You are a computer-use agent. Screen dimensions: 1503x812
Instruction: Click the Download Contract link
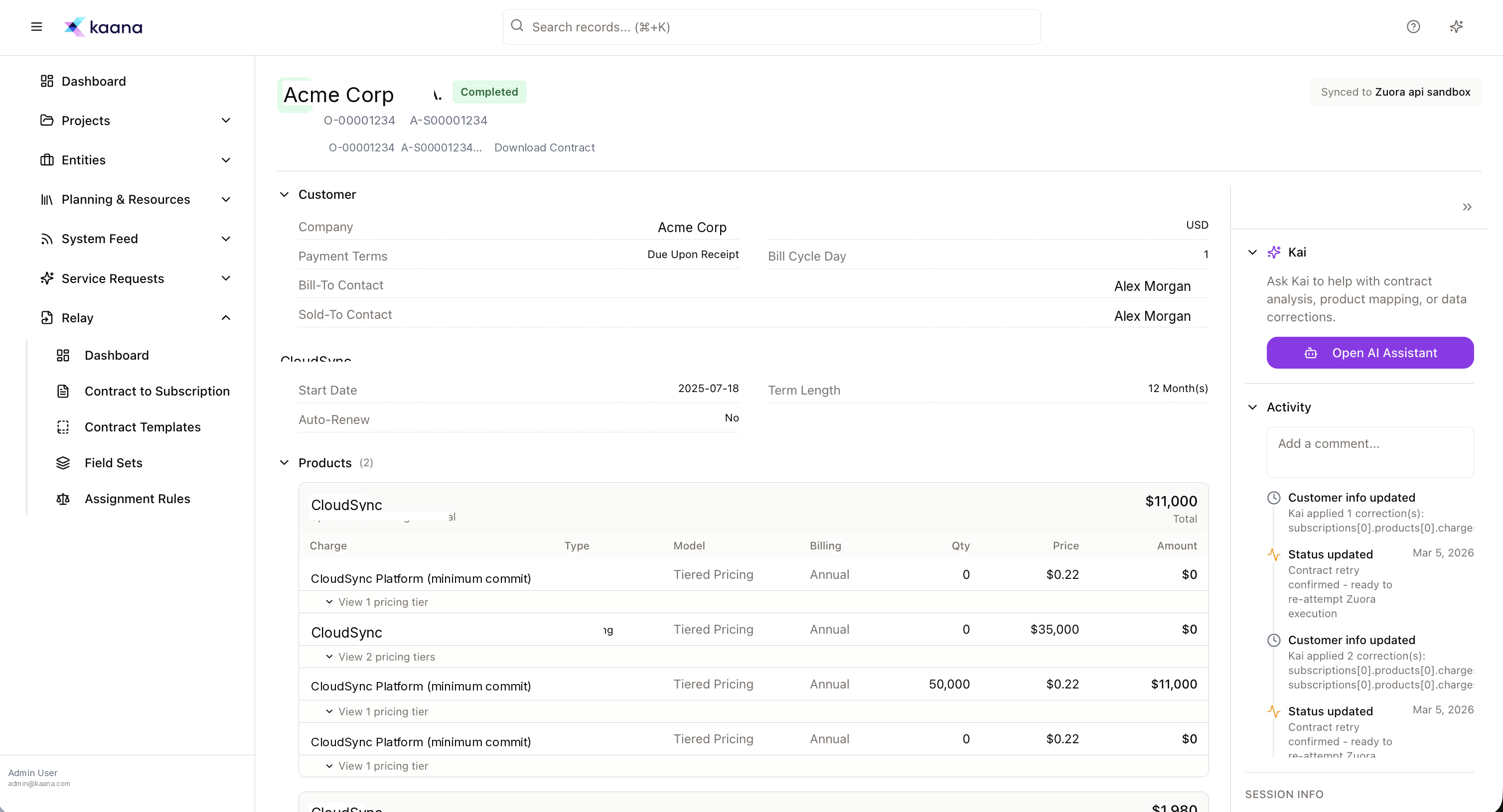tap(544, 147)
